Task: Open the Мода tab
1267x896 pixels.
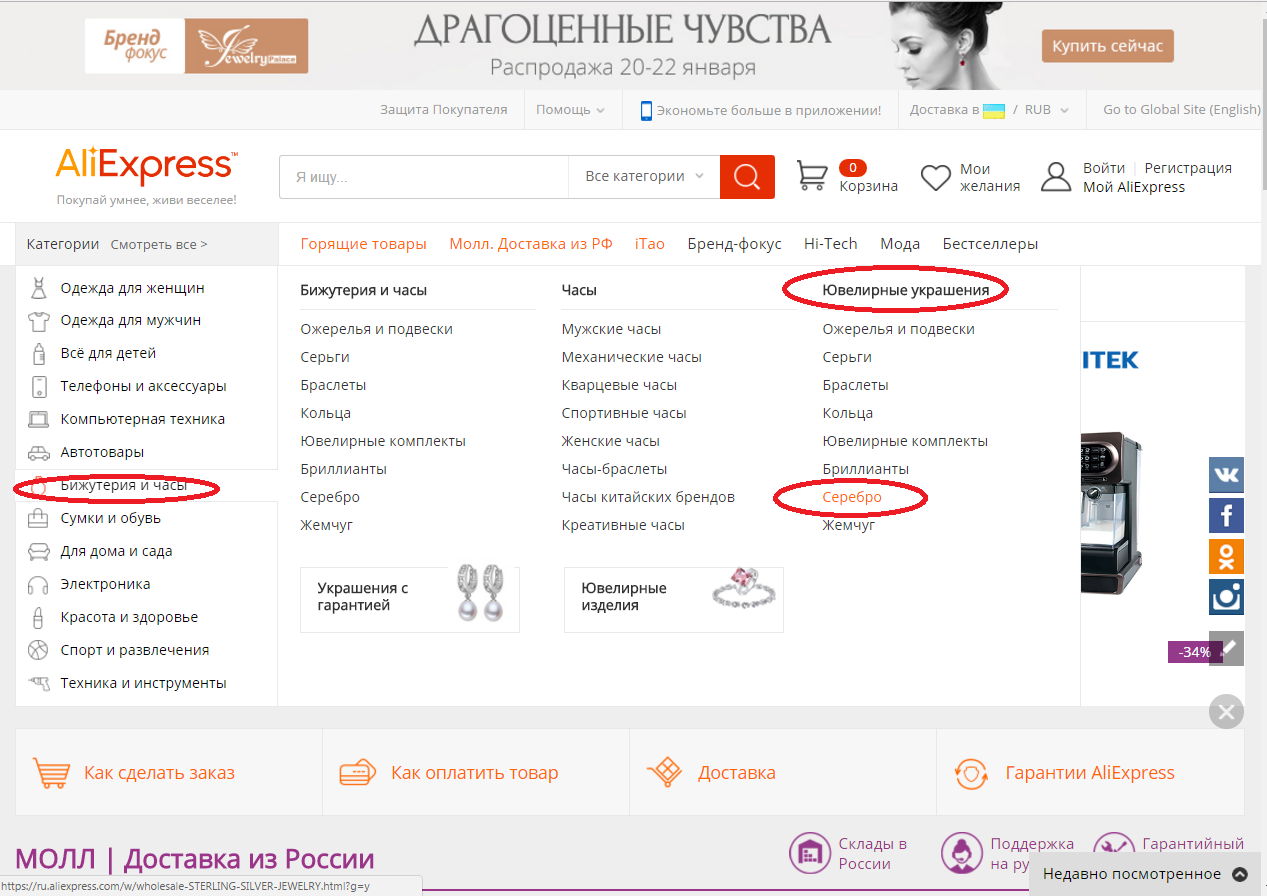Action: pyautogui.click(x=900, y=244)
